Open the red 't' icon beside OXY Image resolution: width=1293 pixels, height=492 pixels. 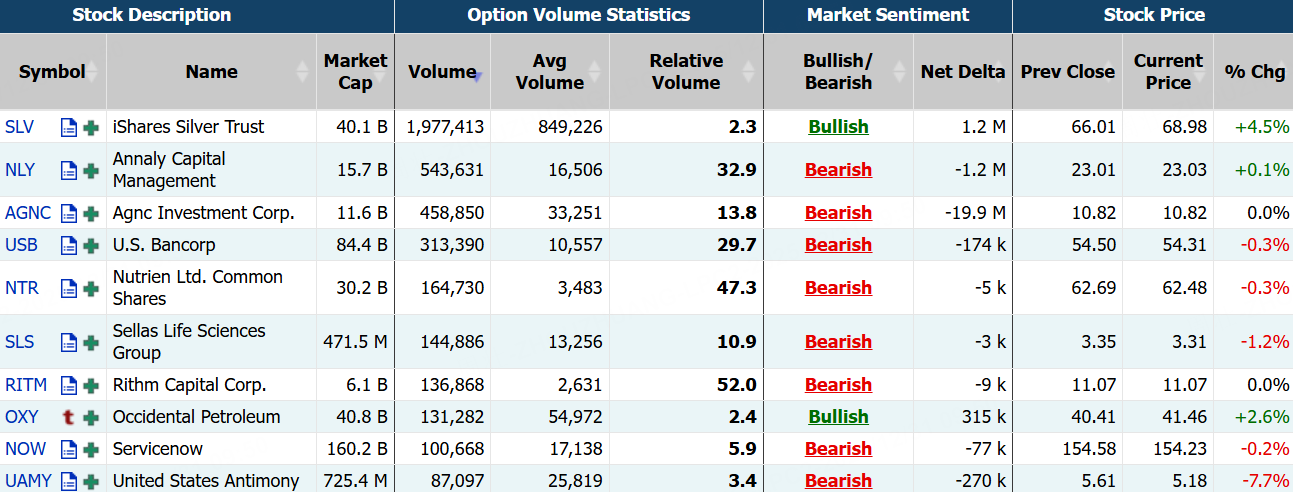click(x=69, y=417)
